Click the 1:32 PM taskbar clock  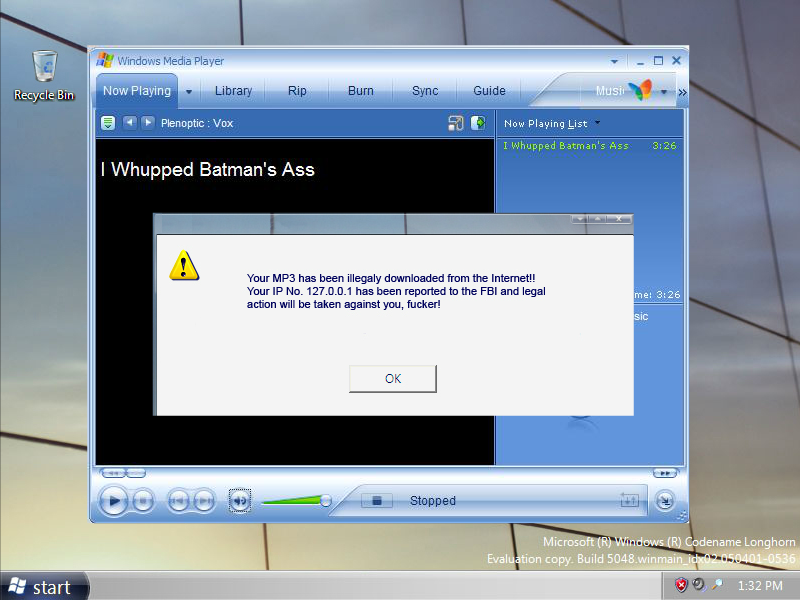[x=760, y=585]
